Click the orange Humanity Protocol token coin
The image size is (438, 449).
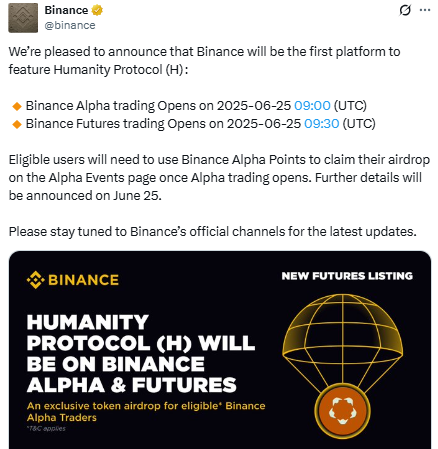pos(342,411)
